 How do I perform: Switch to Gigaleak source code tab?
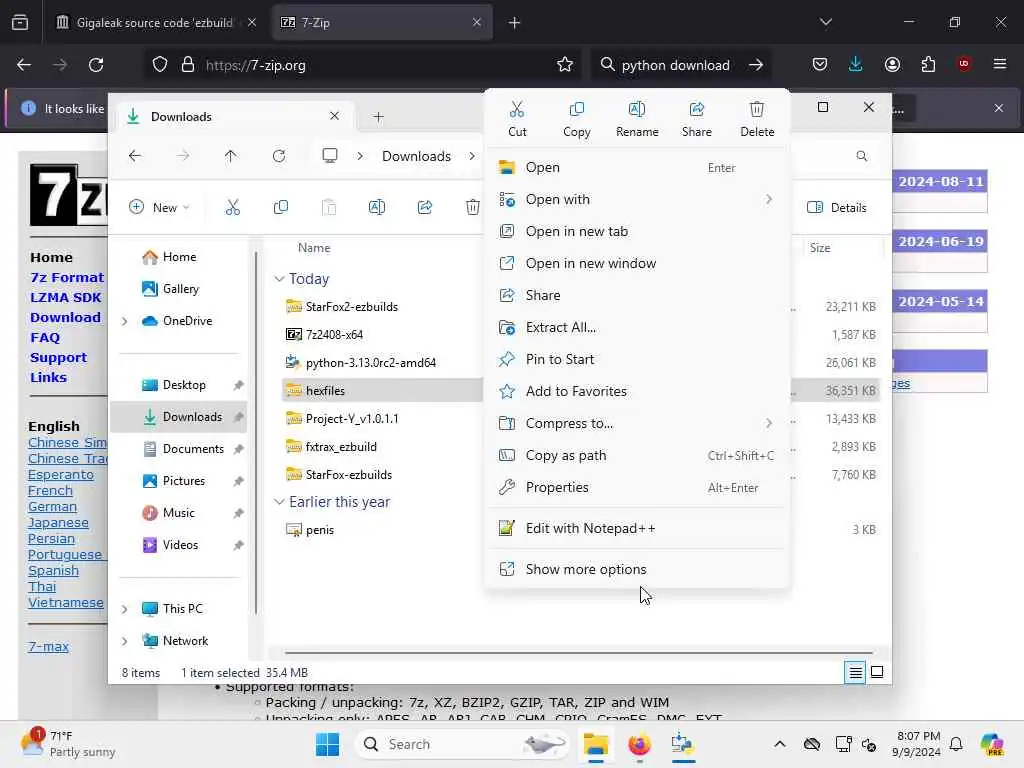(157, 23)
